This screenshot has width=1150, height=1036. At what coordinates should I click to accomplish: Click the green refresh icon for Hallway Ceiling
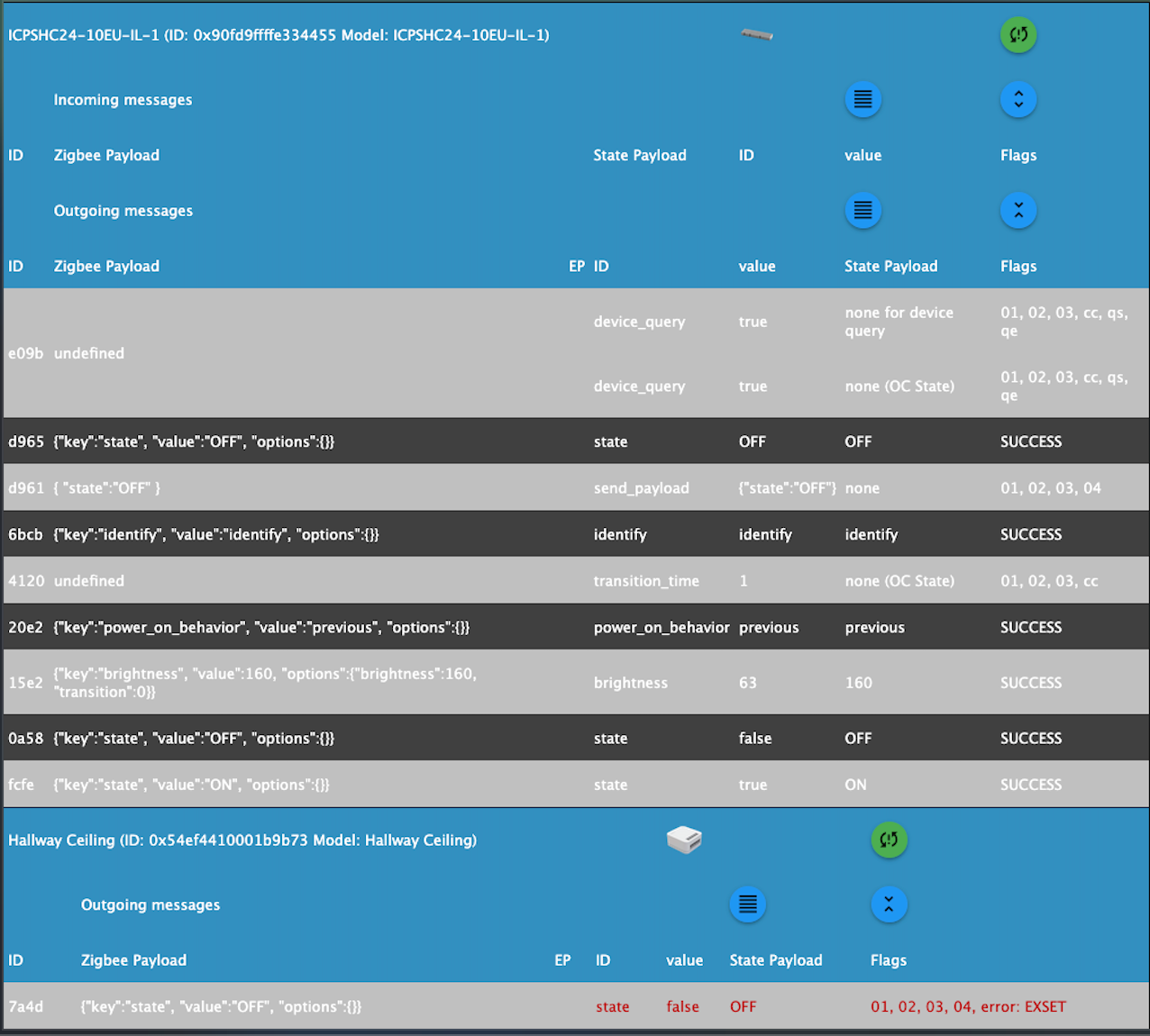click(x=889, y=840)
